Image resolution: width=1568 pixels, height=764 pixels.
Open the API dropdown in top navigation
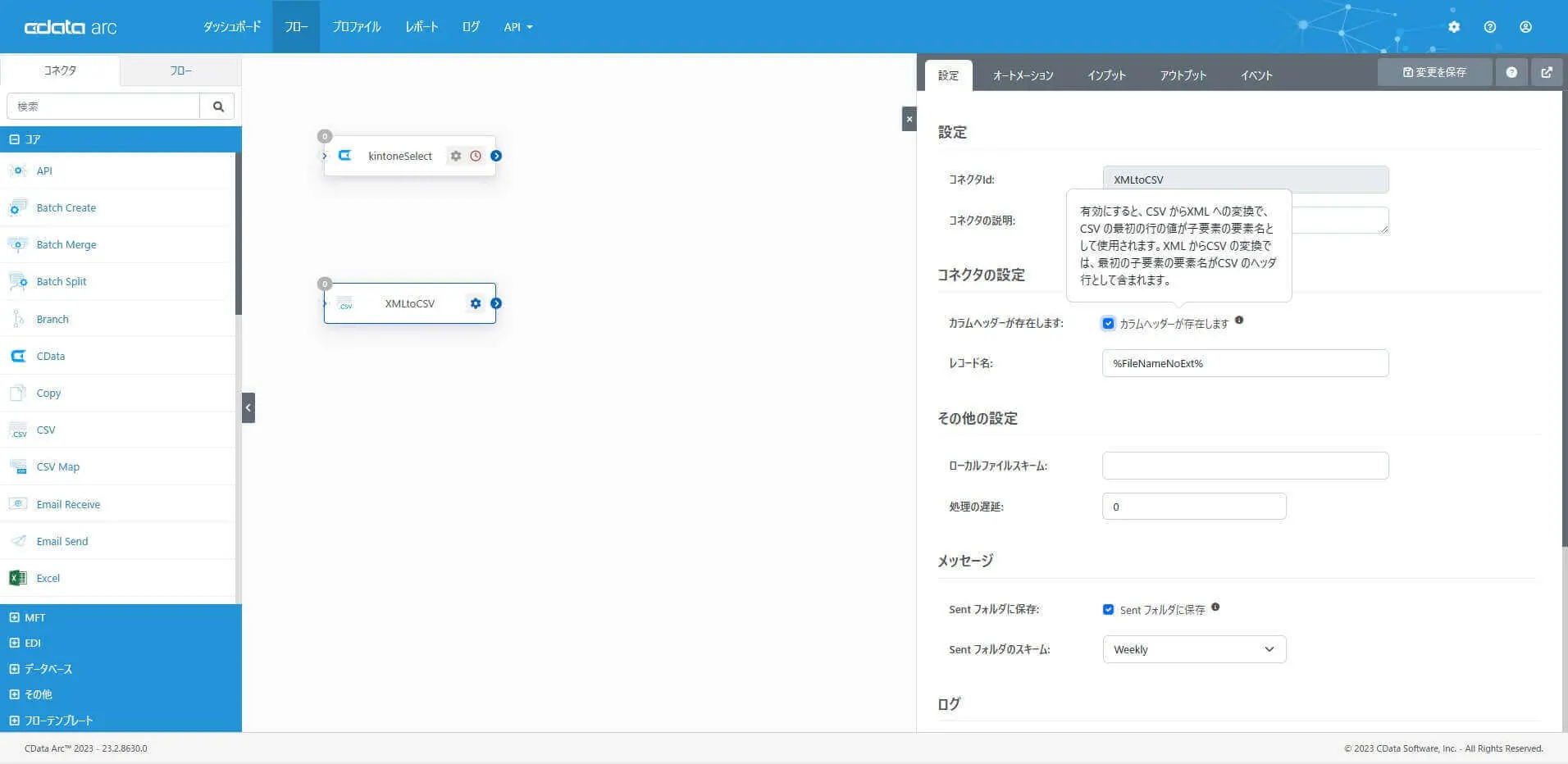518,27
